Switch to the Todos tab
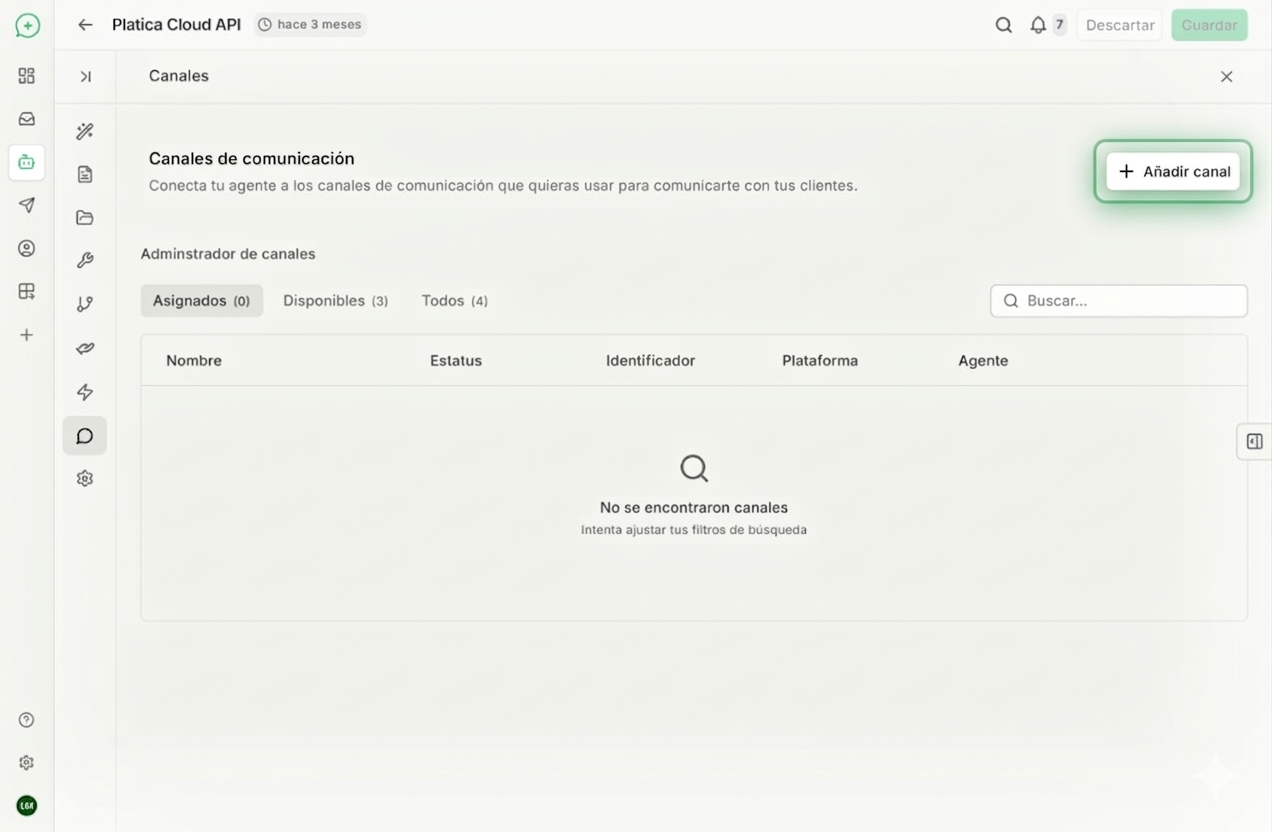1272x832 pixels. click(x=454, y=301)
